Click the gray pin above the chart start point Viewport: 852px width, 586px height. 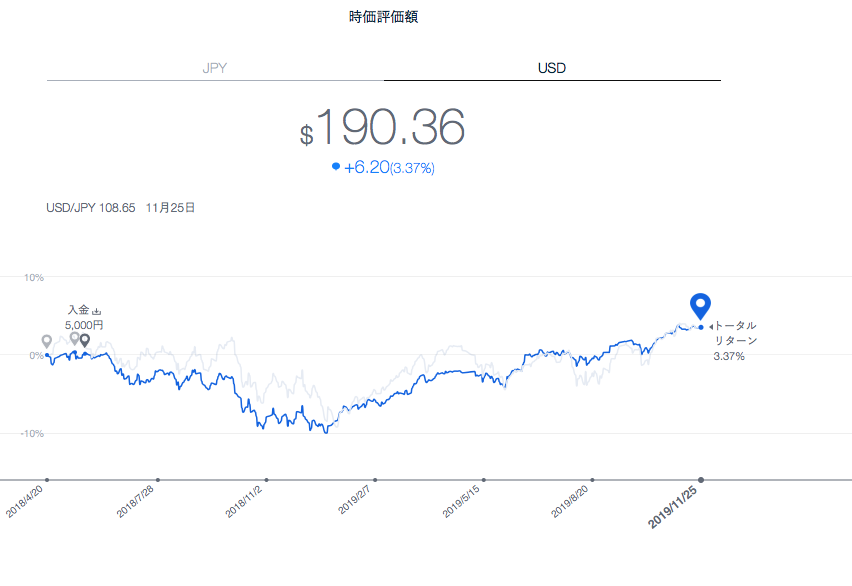[47, 341]
